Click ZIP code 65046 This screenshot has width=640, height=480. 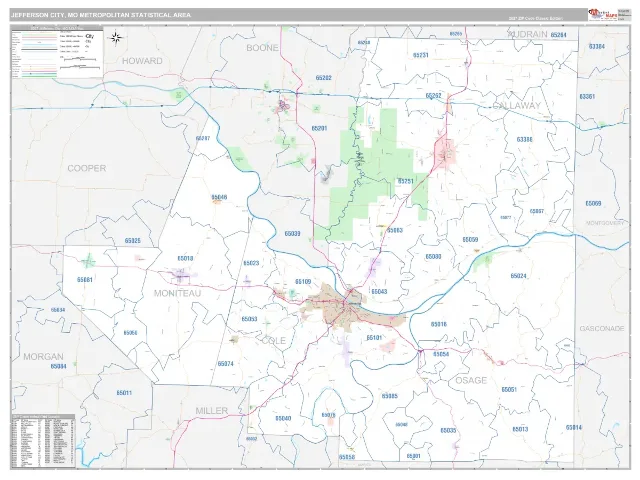click(x=219, y=197)
